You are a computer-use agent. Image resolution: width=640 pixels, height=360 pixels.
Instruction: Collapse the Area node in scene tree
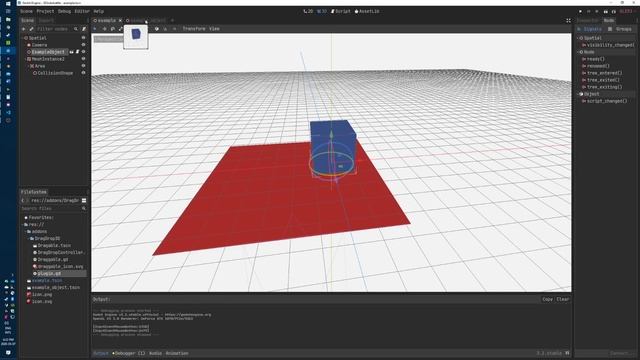pos(28,66)
